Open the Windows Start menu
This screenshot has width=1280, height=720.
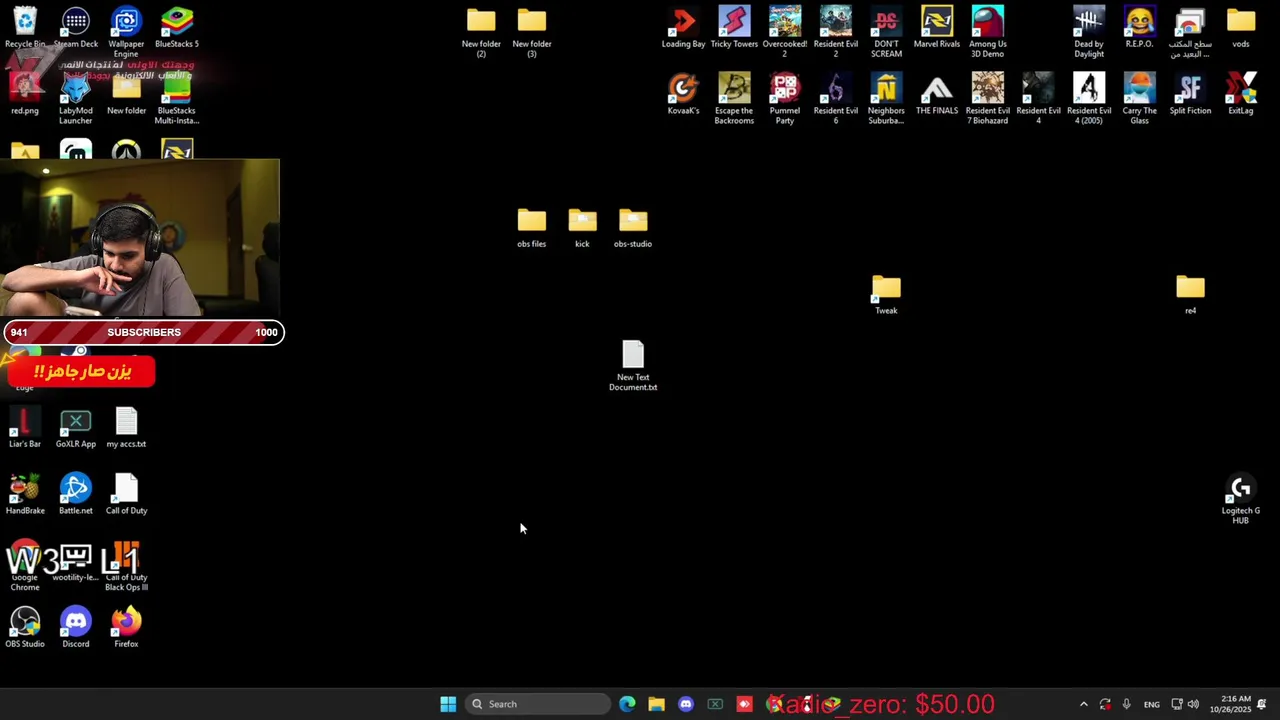coord(448,704)
